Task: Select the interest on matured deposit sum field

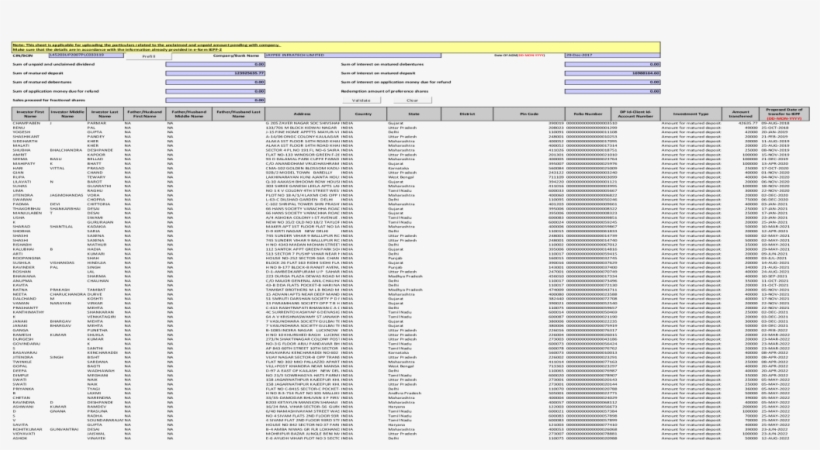Action: pos(612,73)
